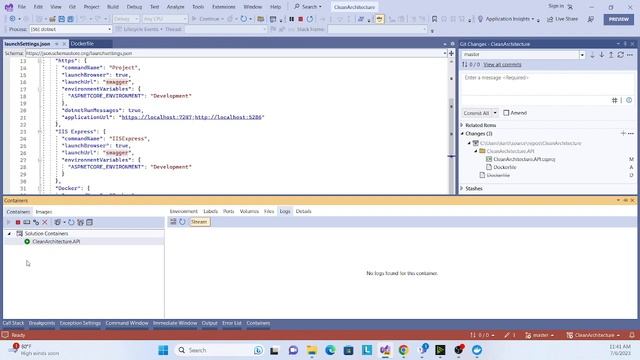Switch to the Images tab in Containers
The width and height of the screenshot is (640, 360).
click(44, 212)
